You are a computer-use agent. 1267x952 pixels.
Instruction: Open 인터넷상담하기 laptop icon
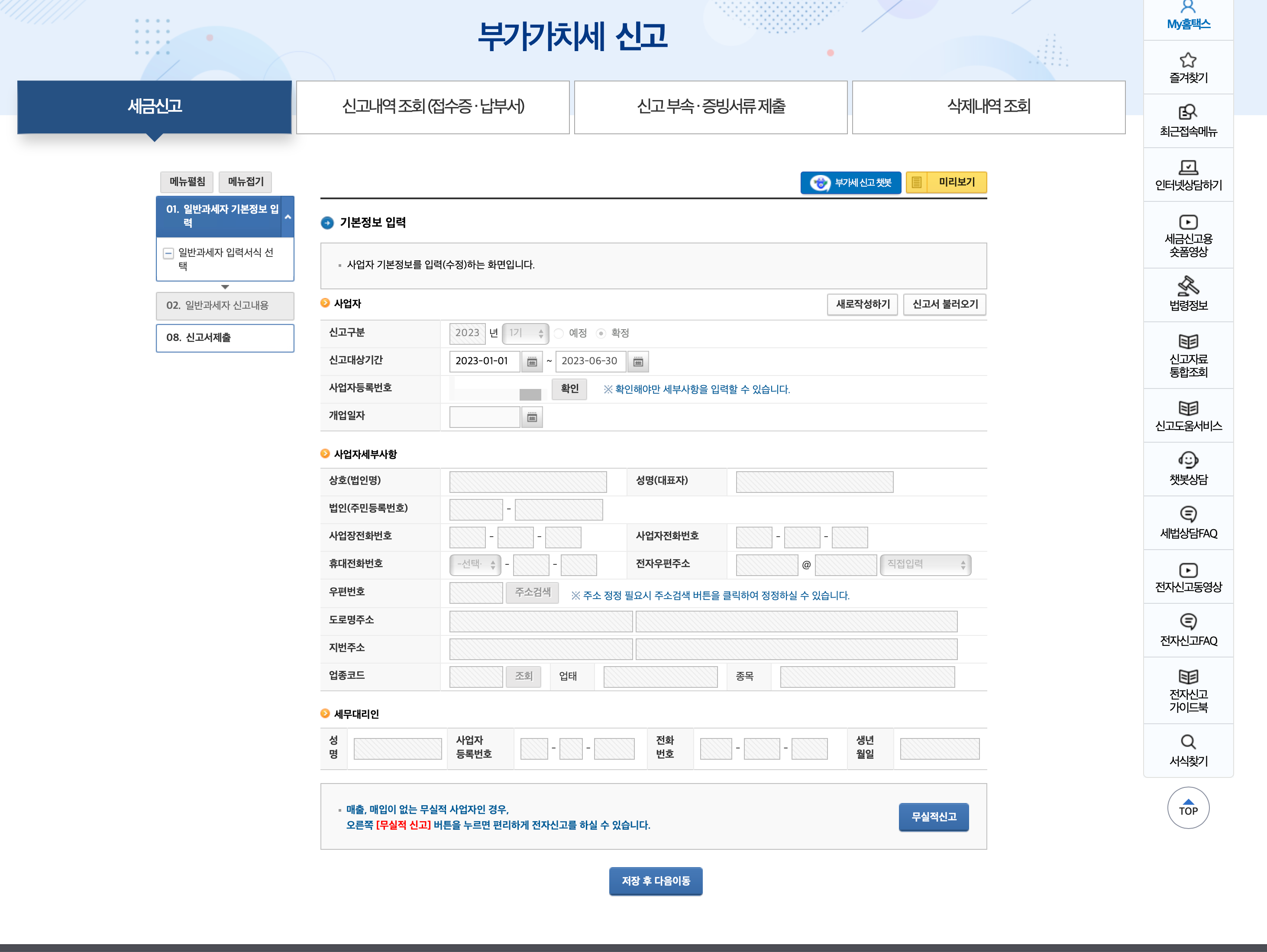tap(1188, 167)
